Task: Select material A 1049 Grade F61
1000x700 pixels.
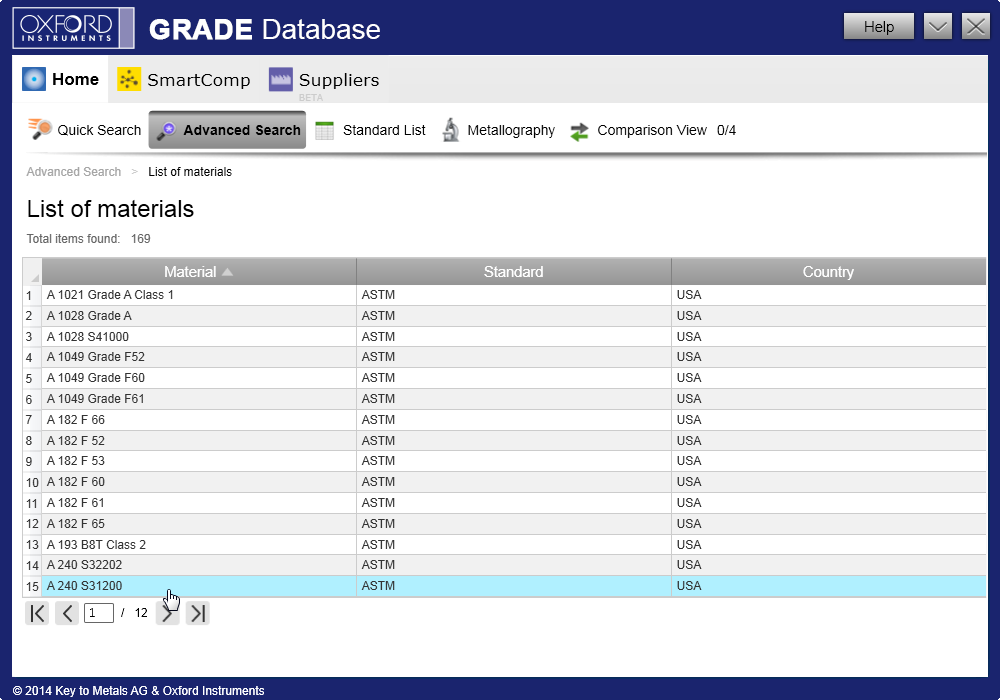Action: tap(504, 399)
